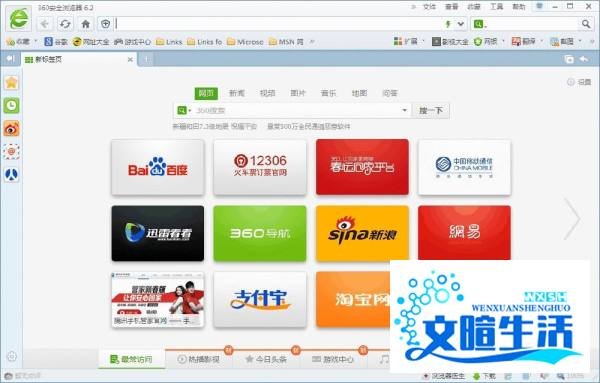Open the Microso bookmark folder
This screenshot has height=383, width=600.
coord(245,42)
